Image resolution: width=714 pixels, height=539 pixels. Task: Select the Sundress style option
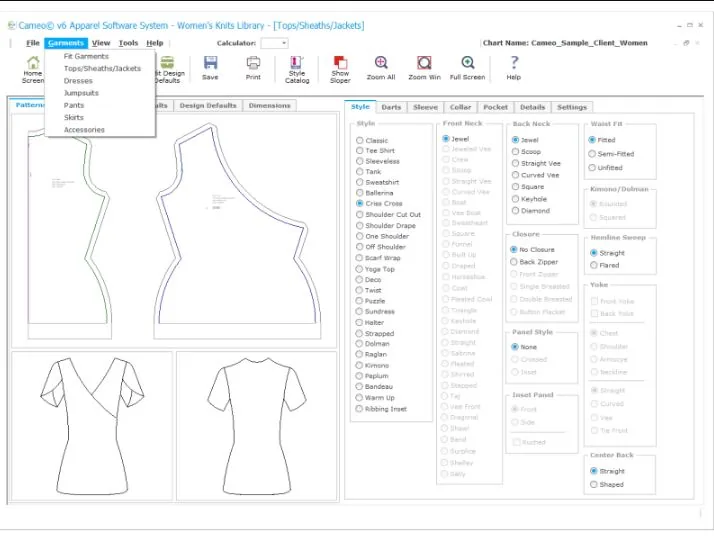[360, 311]
